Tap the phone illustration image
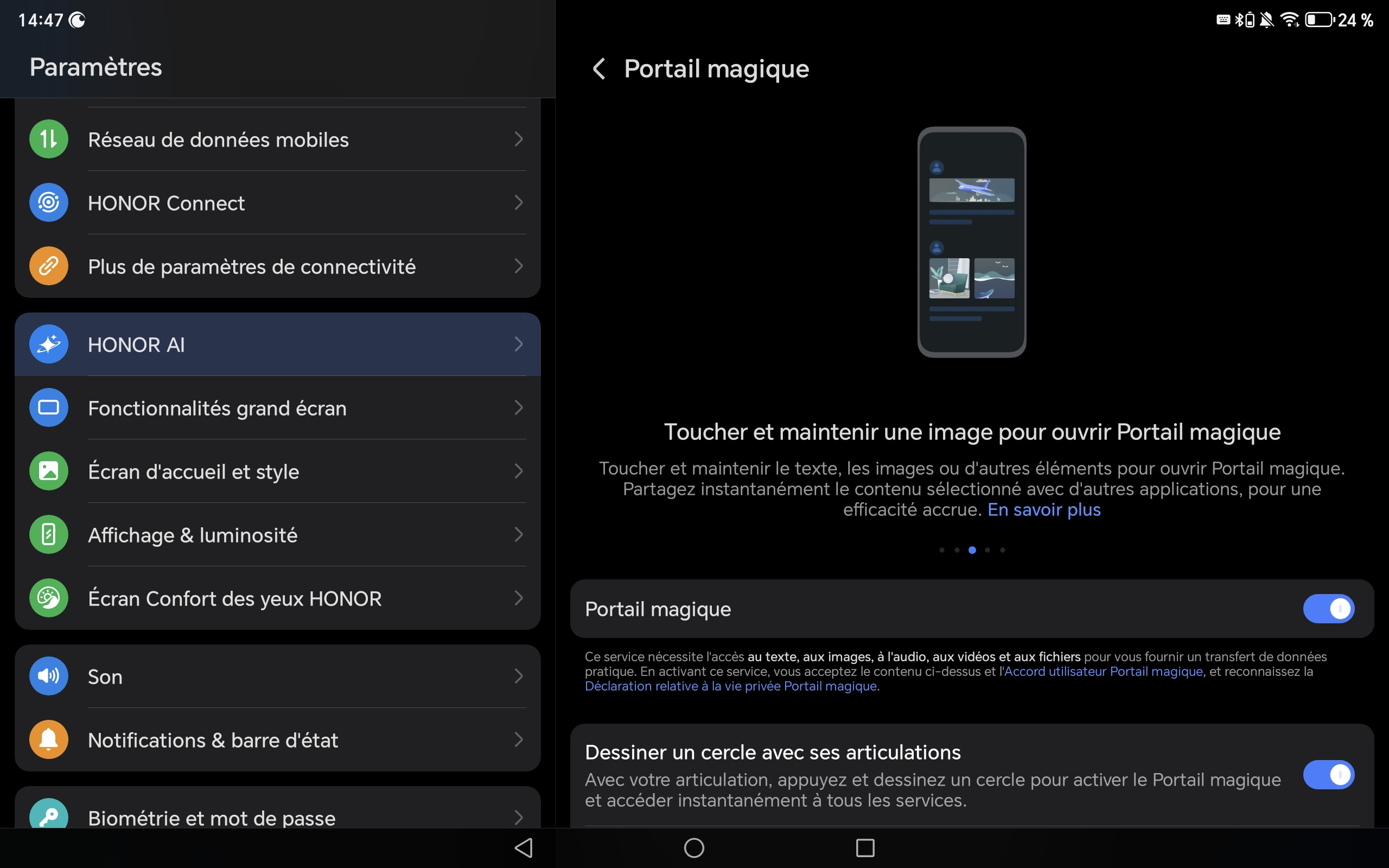This screenshot has width=1389, height=868. pos(971,242)
